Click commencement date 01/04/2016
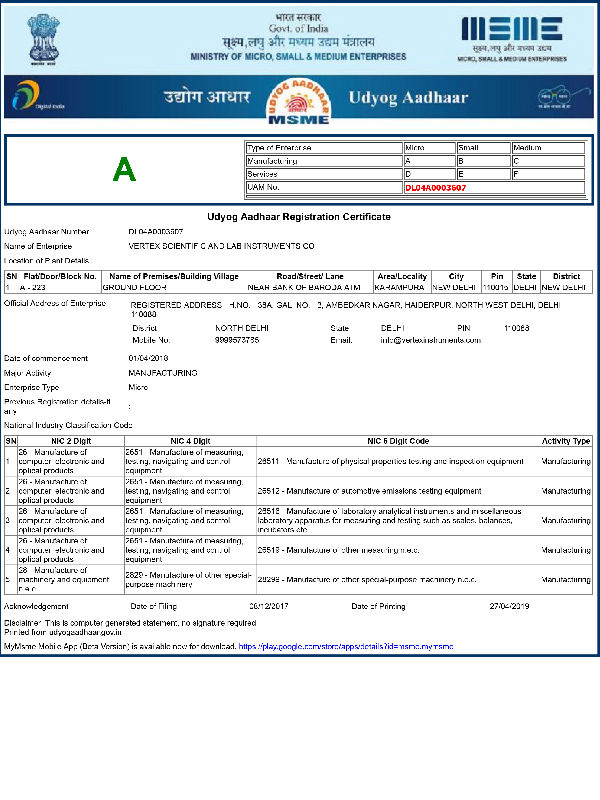The width and height of the screenshot is (600, 800). 148,358
